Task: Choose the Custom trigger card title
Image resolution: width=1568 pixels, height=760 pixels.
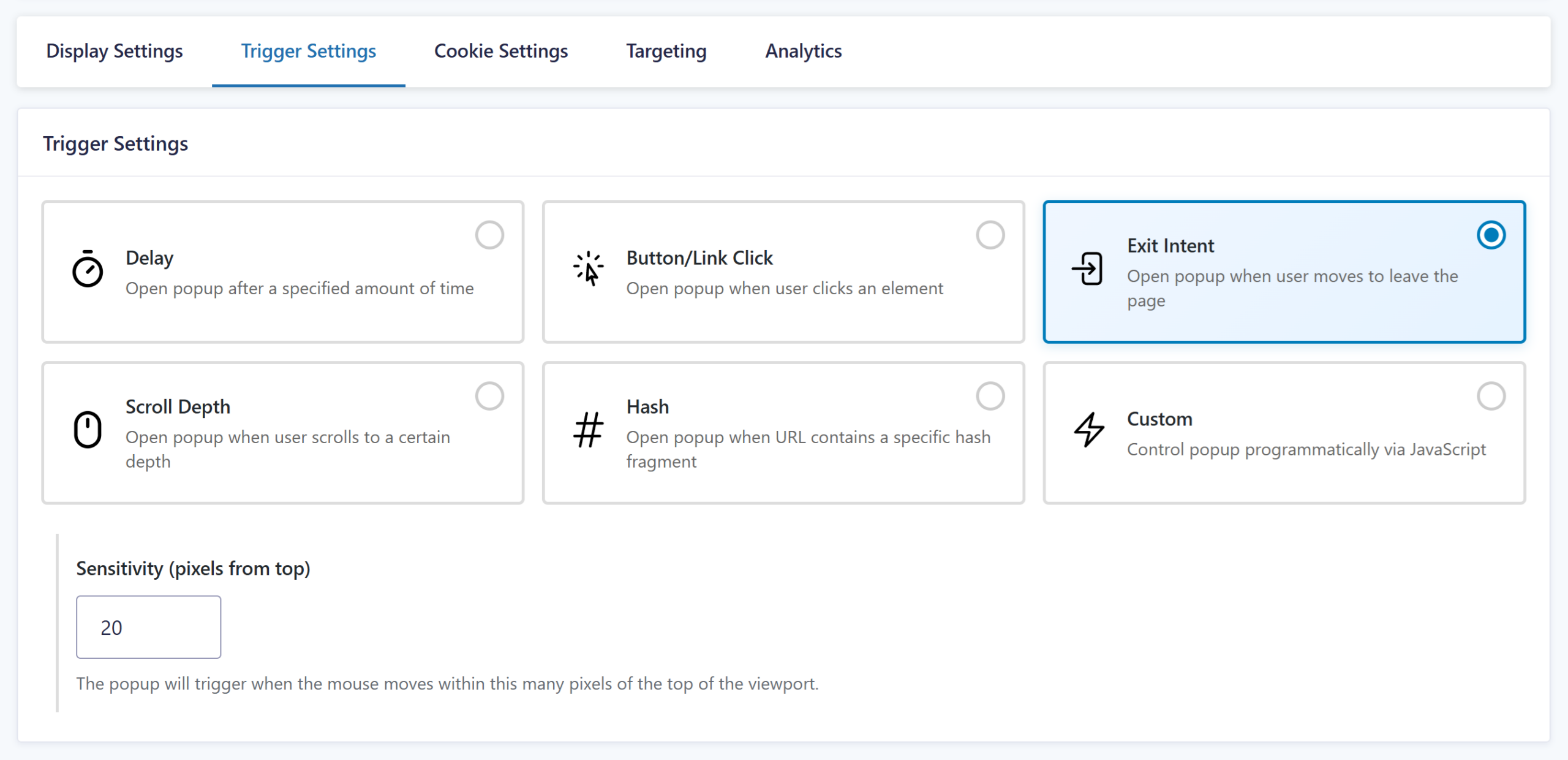Action: pos(1159,419)
